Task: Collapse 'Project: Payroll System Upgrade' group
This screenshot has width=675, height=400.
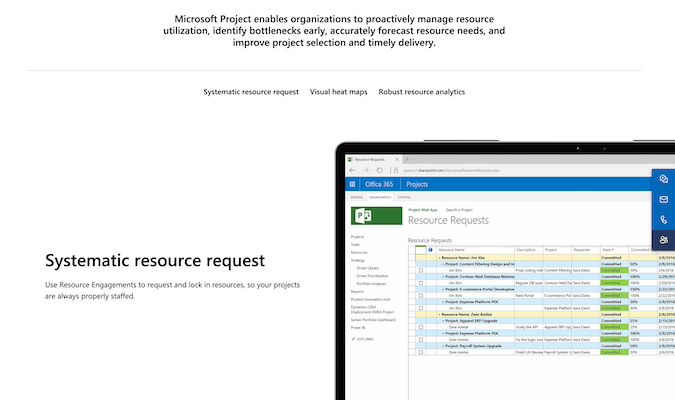Action: [x=443, y=346]
